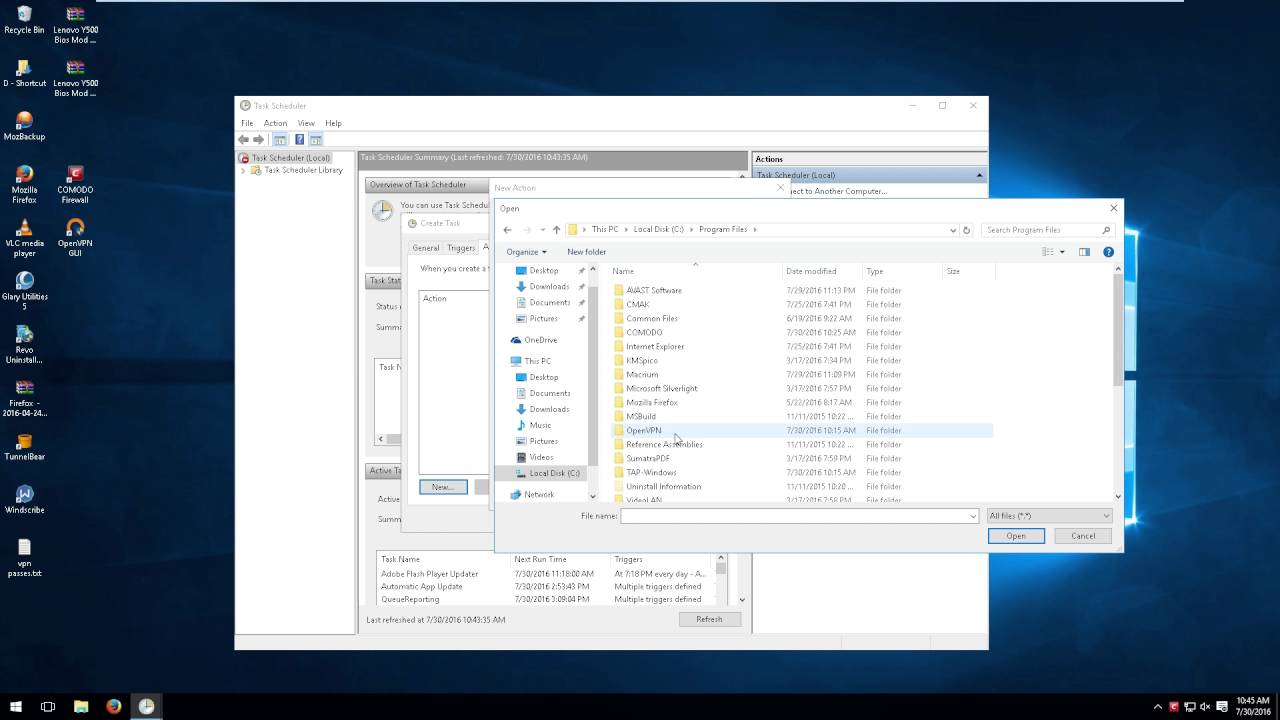Go back in the Open dialog
Image resolution: width=1280 pixels, height=720 pixels.
(x=507, y=230)
